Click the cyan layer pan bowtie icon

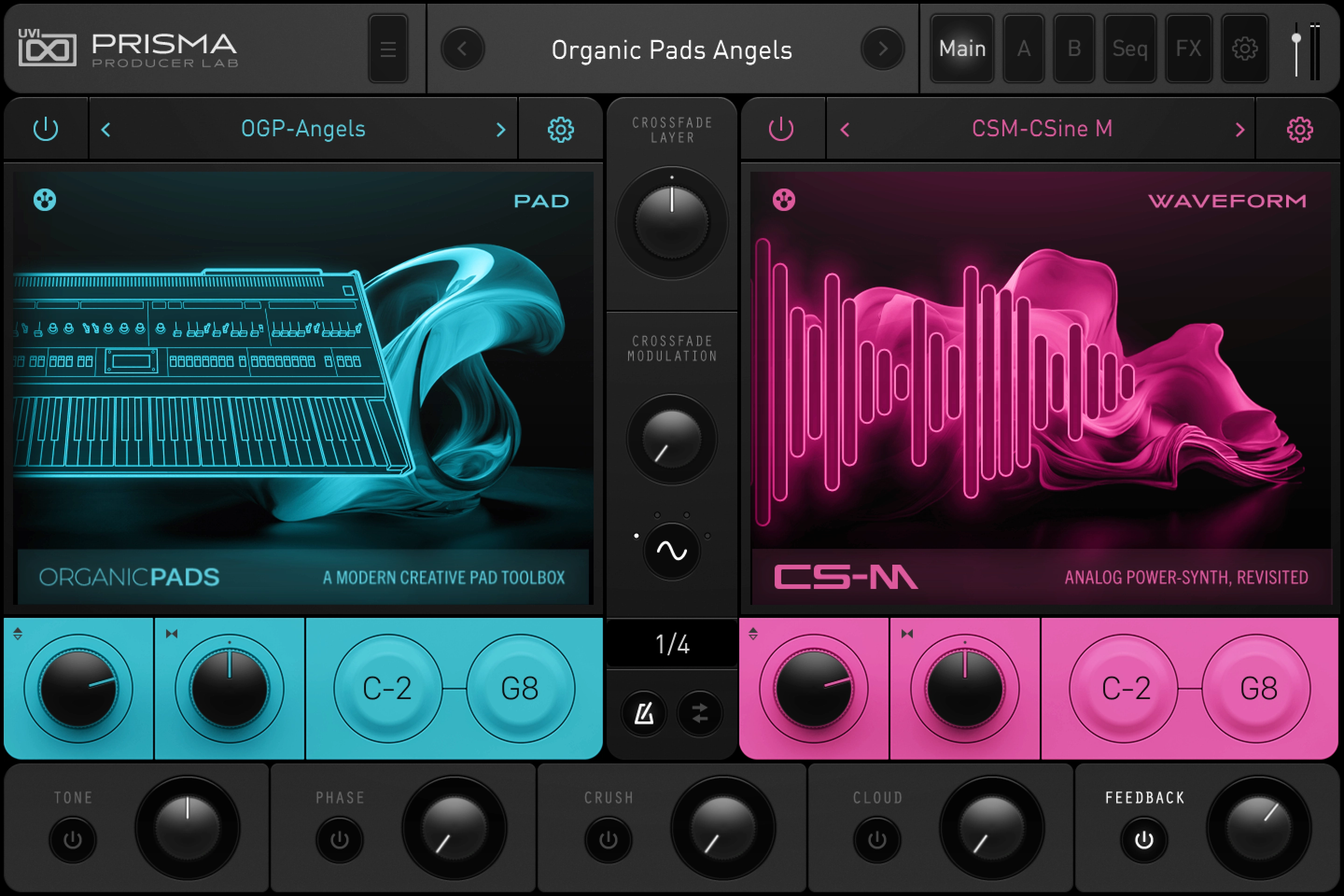tap(171, 634)
